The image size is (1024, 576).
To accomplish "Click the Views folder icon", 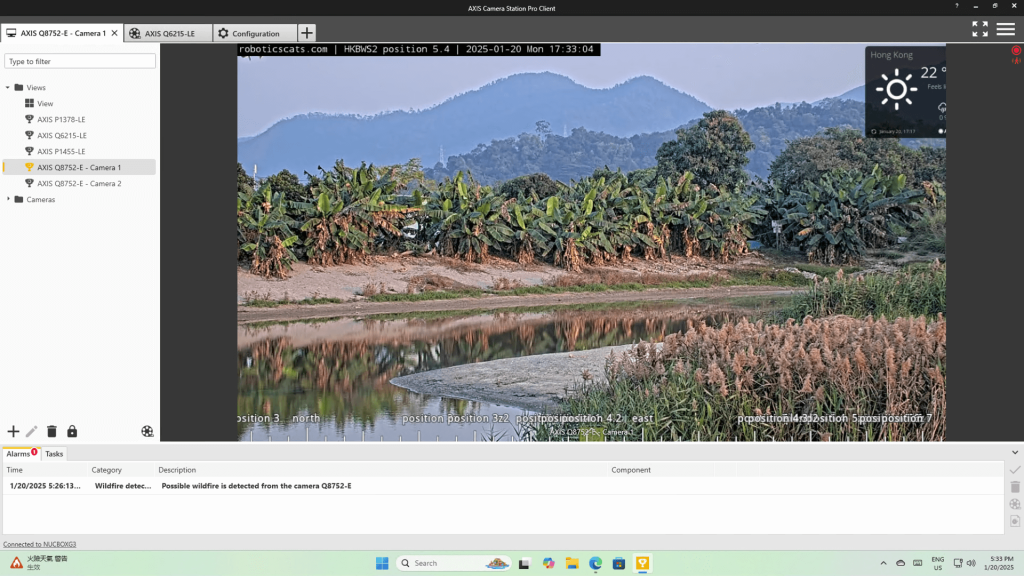I will coord(19,88).
